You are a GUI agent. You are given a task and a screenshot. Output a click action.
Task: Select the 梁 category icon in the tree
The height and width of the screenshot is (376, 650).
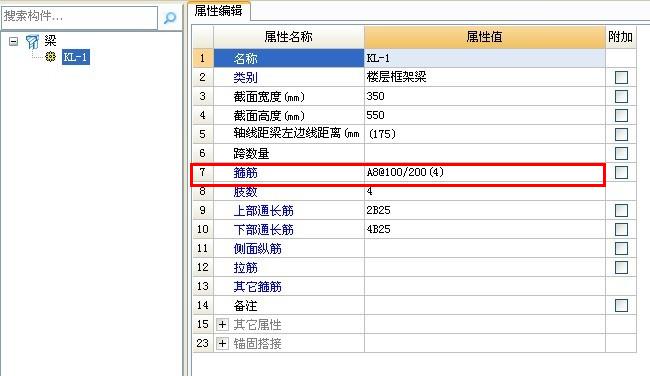(32, 41)
